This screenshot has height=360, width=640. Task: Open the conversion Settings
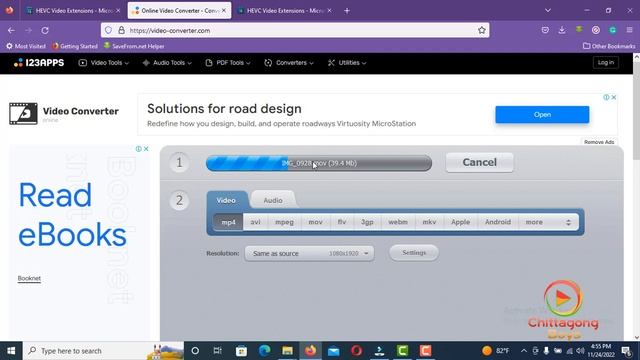414,253
